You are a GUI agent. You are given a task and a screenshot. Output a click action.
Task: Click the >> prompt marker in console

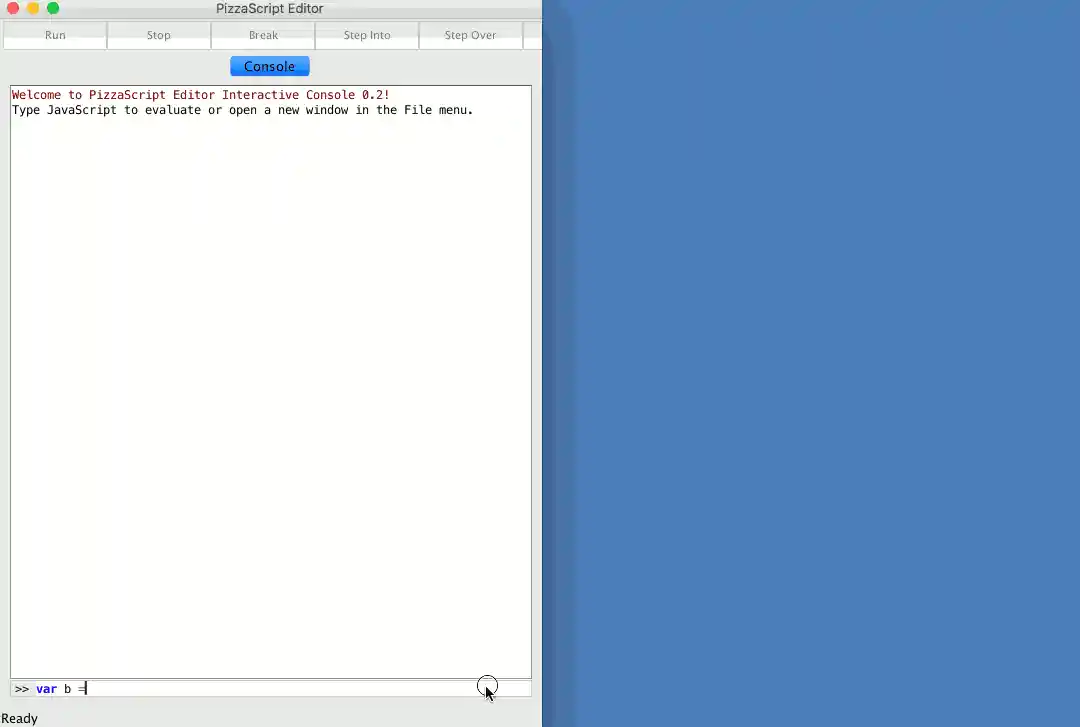tap(21, 688)
